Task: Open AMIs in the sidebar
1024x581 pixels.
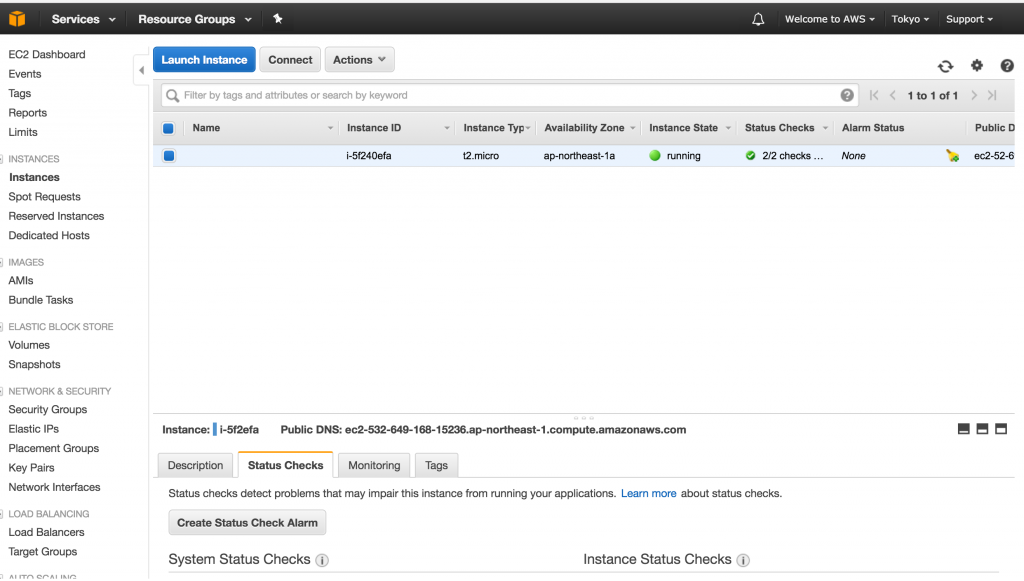Action: pos(20,280)
